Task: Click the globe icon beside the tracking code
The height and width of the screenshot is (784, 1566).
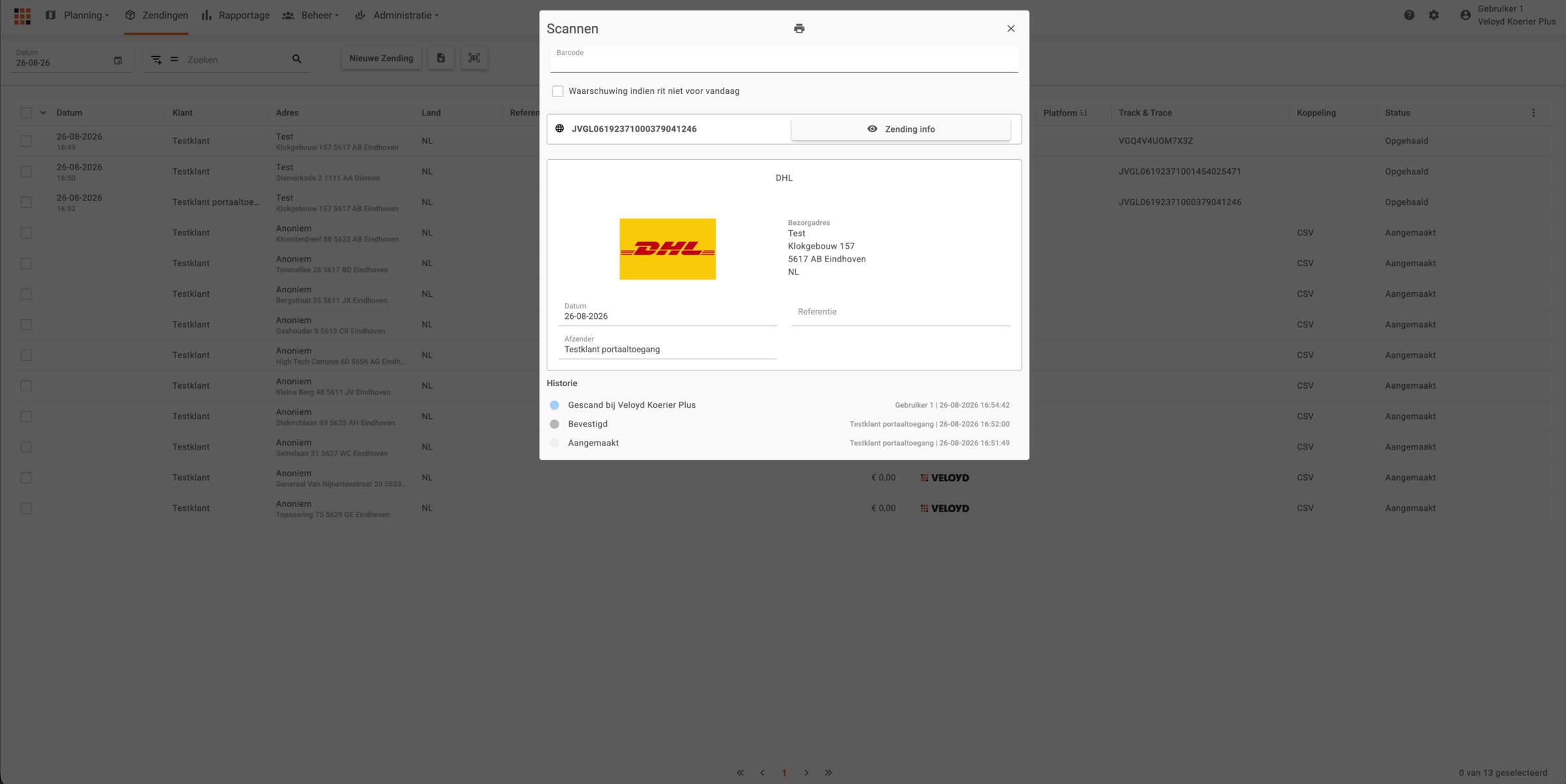Action: pyautogui.click(x=560, y=128)
